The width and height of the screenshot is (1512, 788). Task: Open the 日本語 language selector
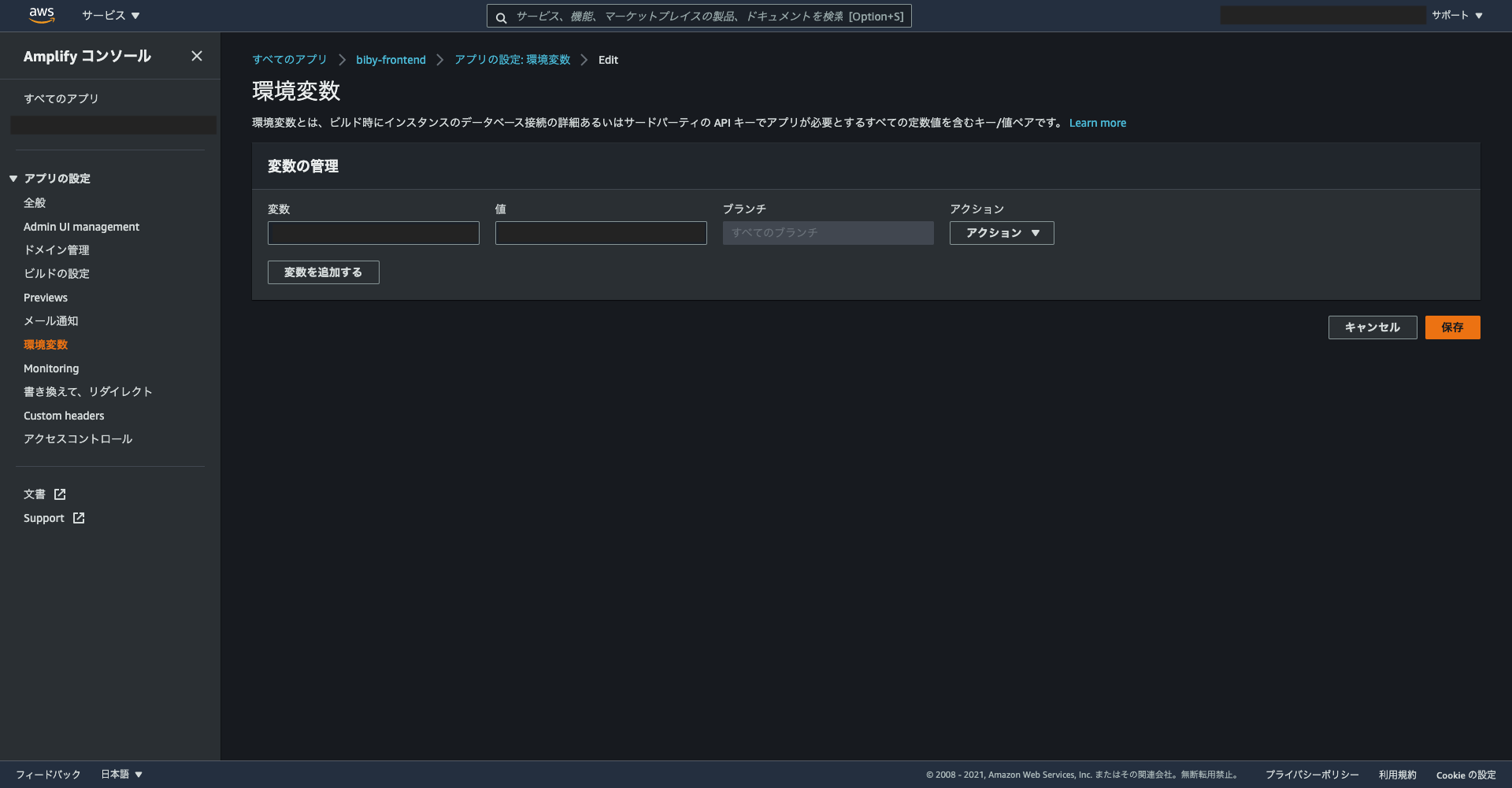pos(122,775)
